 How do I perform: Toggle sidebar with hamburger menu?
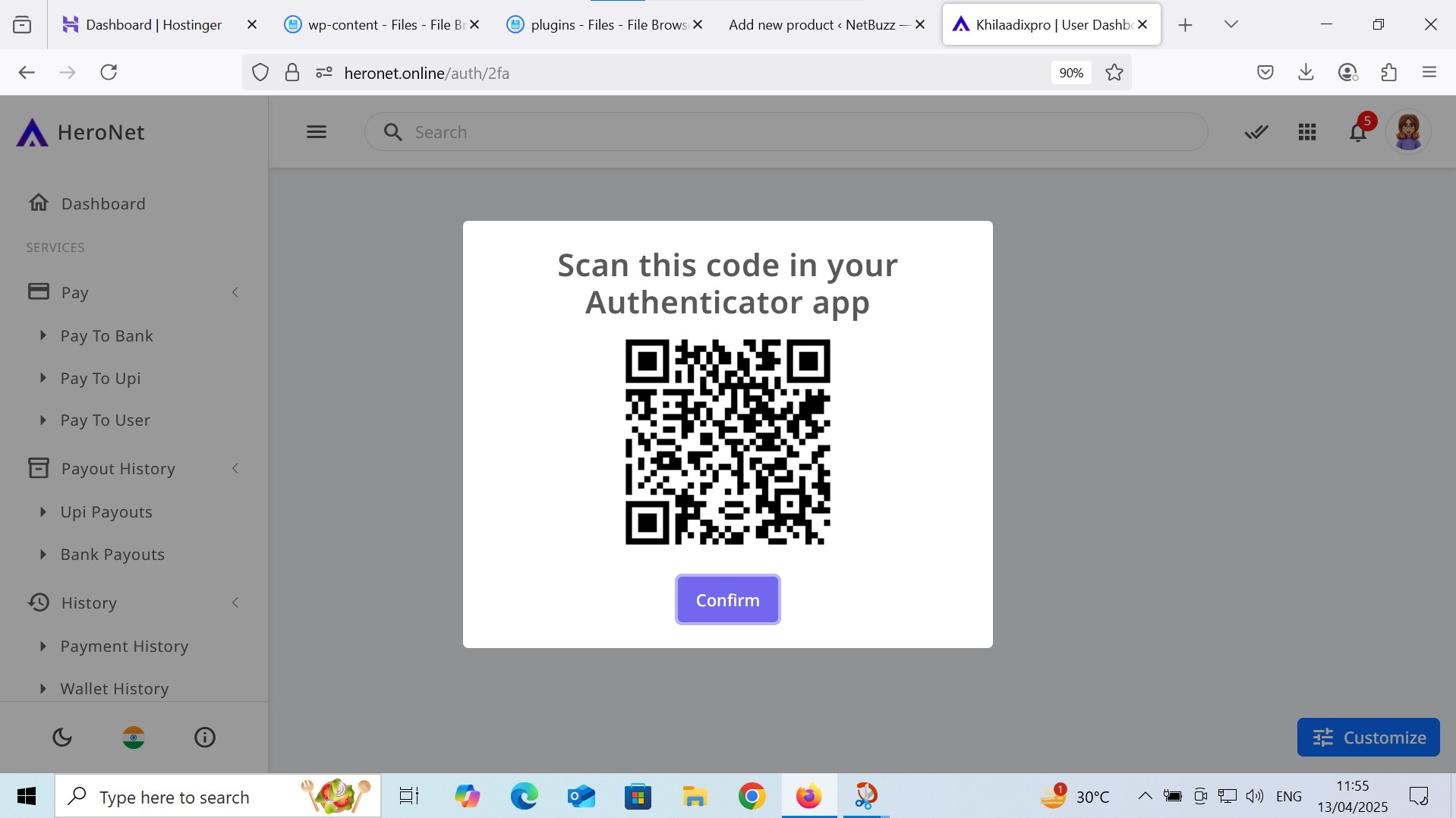pyautogui.click(x=317, y=132)
